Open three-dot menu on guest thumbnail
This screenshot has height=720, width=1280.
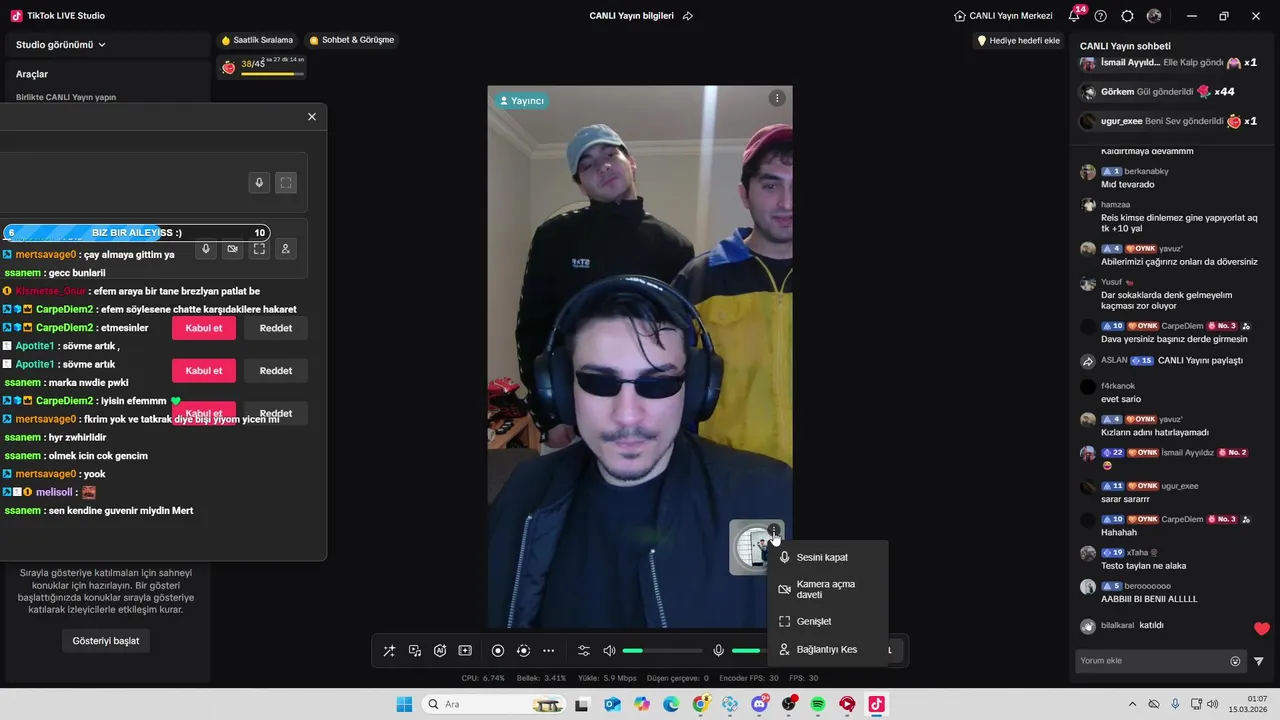point(774,531)
